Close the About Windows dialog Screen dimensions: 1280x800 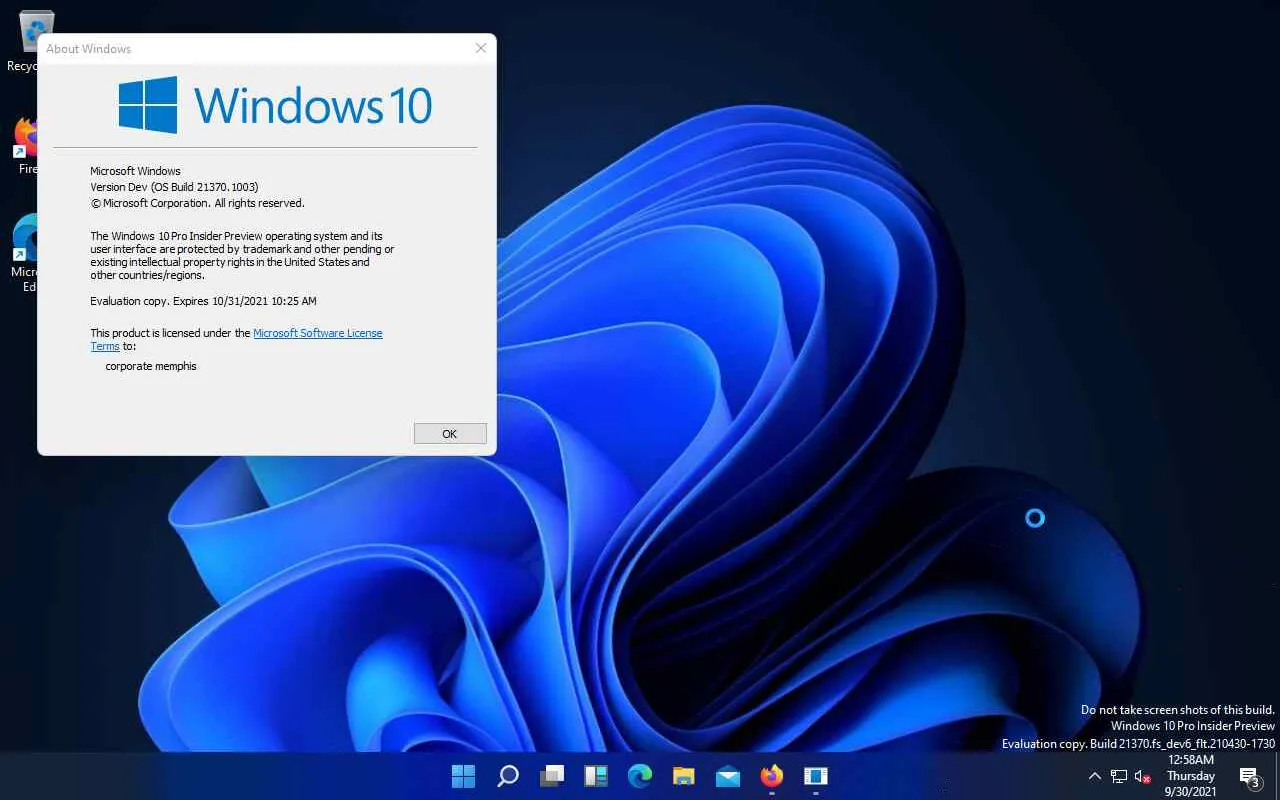481,48
